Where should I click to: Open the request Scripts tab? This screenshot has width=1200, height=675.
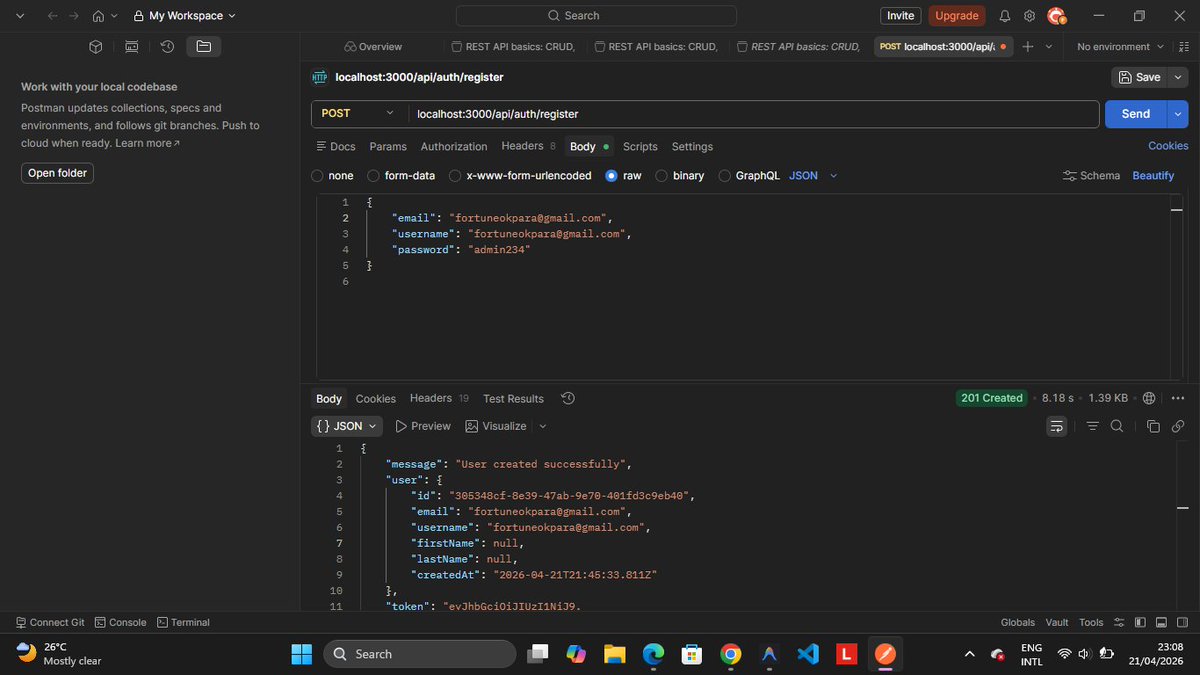(x=640, y=146)
